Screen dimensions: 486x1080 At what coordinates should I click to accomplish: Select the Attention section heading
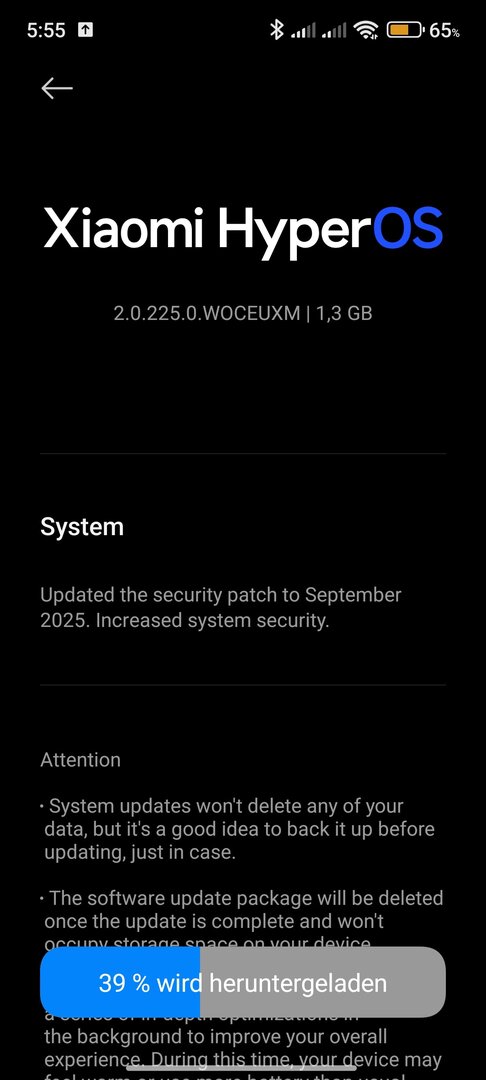click(x=81, y=760)
